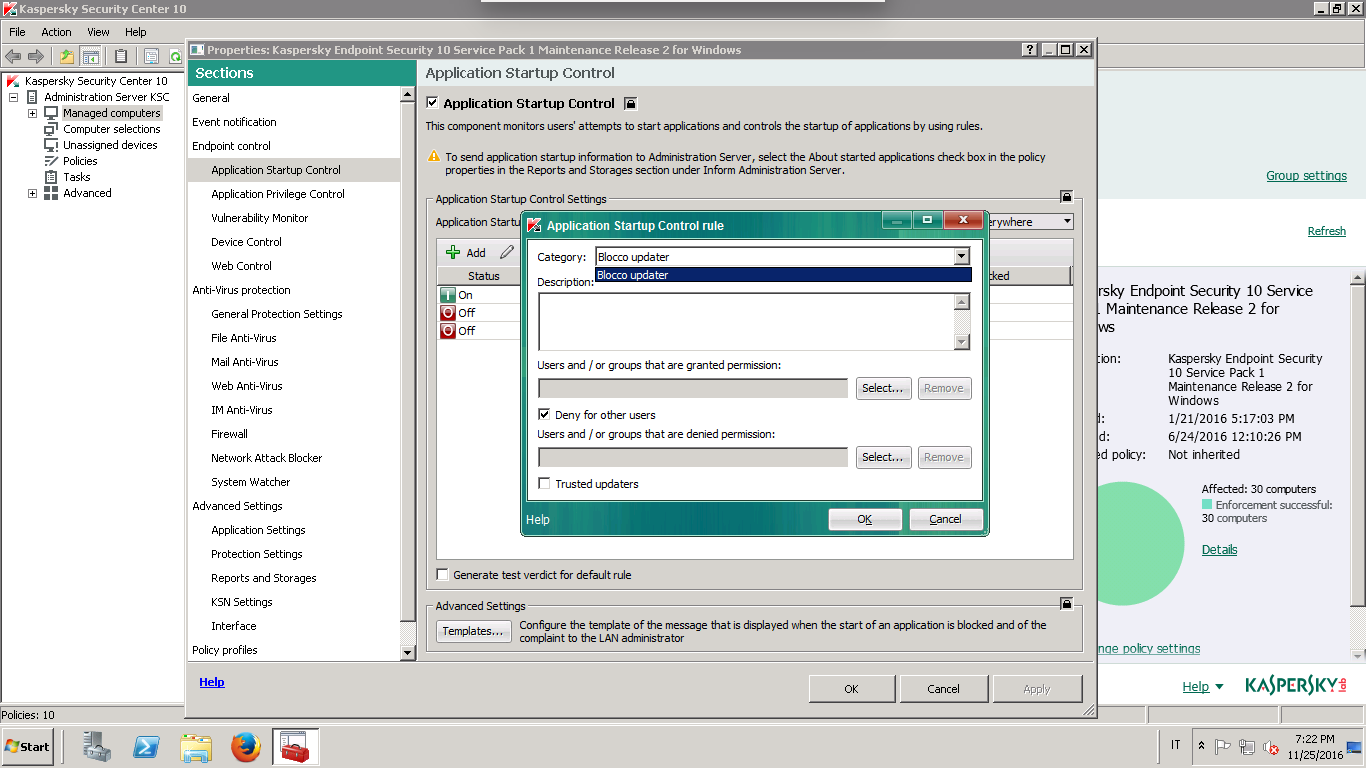
Task: Enable the Trusted updaters checkbox
Action: click(x=544, y=483)
